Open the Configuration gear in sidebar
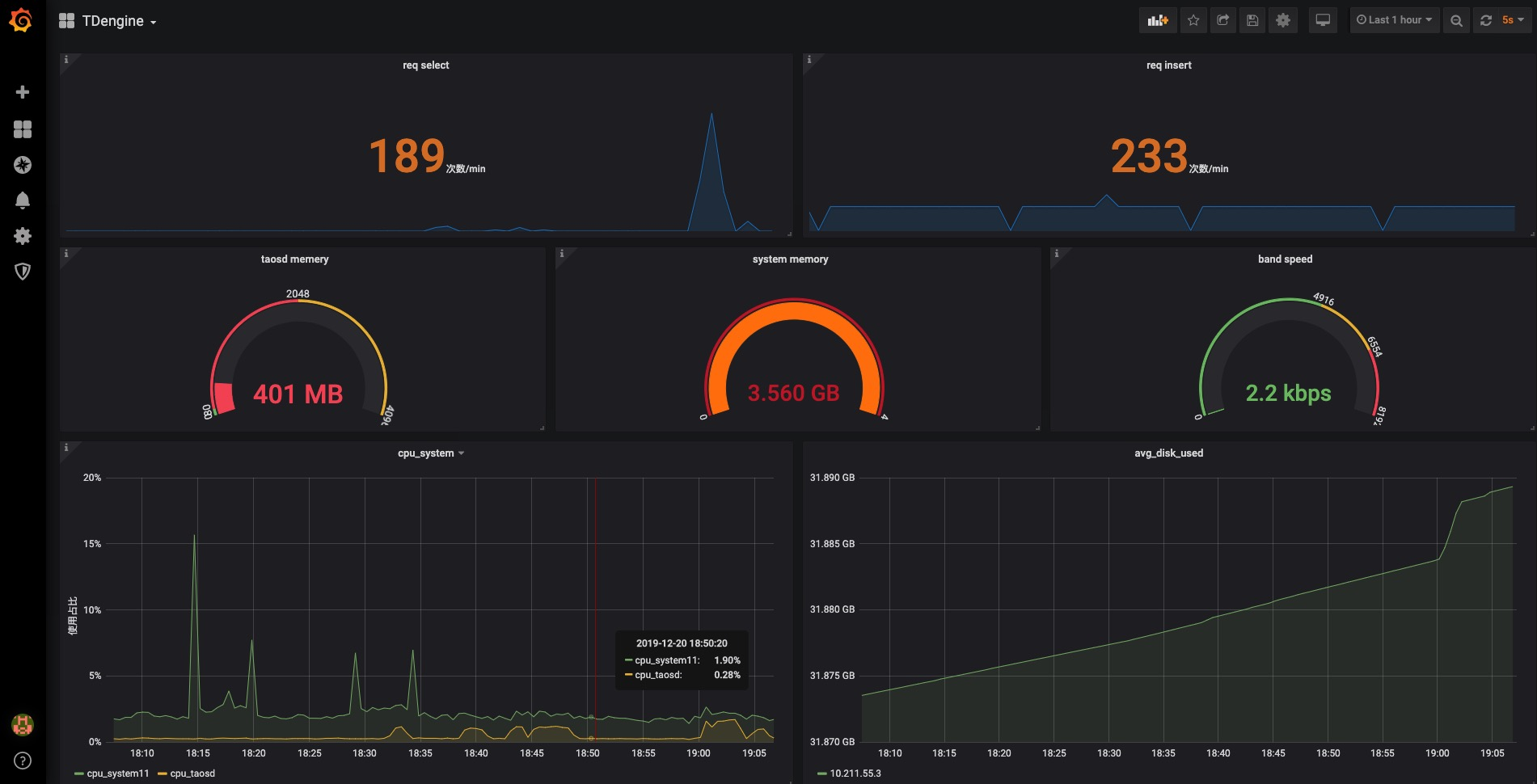 point(23,236)
